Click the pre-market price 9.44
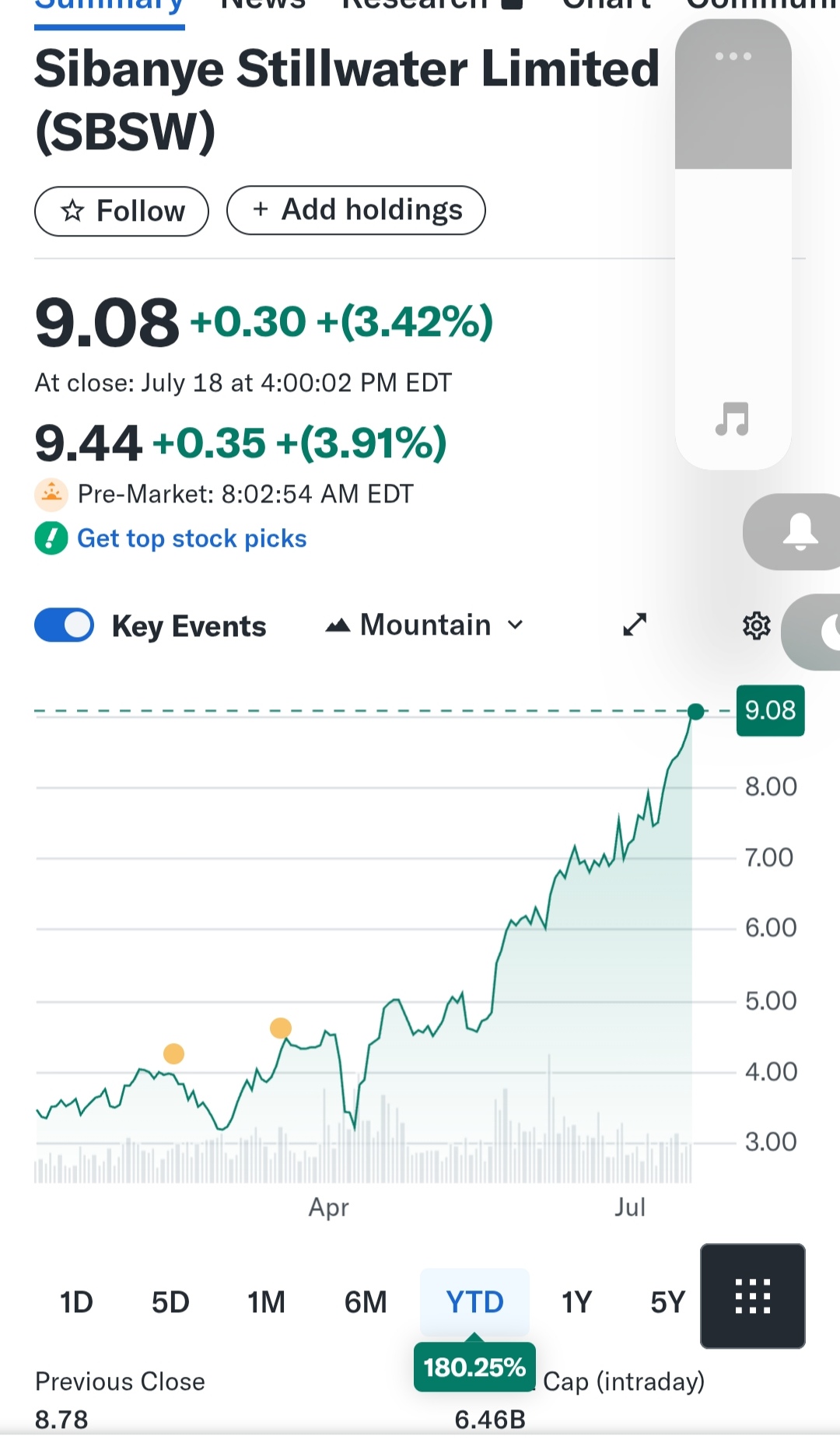Screen dimensions: 840x1443 (x=89, y=443)
